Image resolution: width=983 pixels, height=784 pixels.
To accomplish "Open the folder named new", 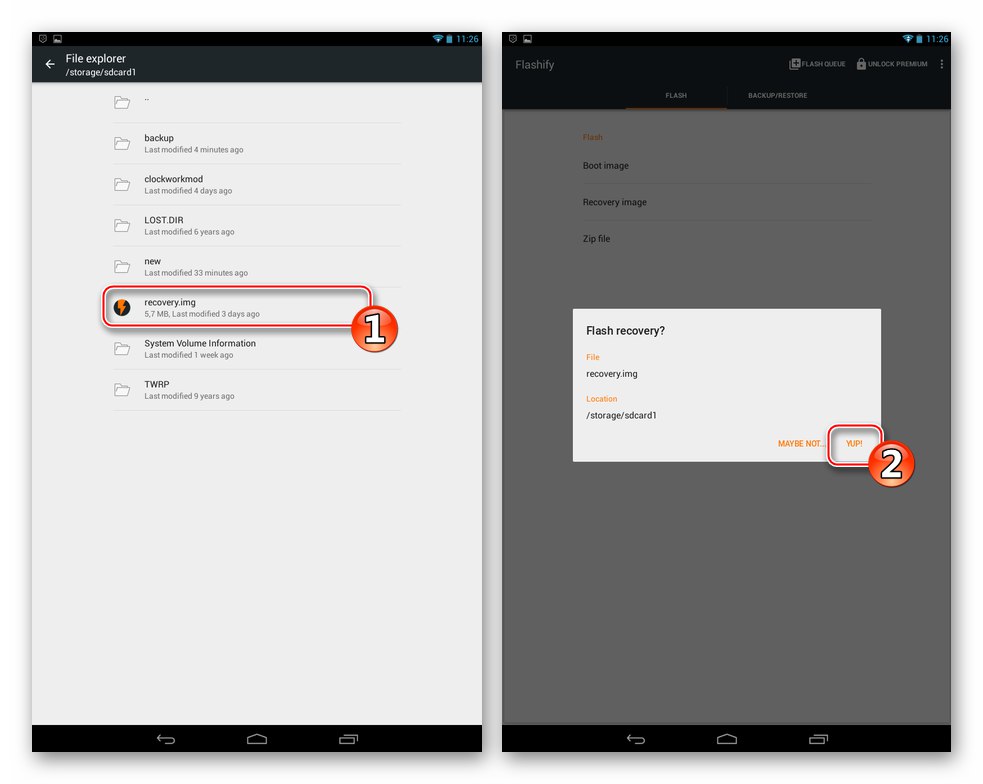I will click(x=257, y=267).
